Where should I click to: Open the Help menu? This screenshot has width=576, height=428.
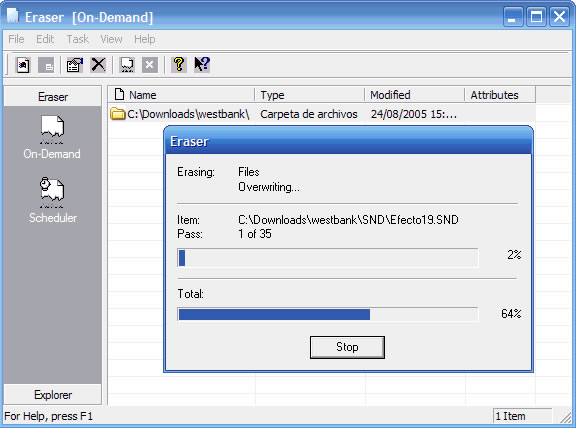click(x=144, y=39)
